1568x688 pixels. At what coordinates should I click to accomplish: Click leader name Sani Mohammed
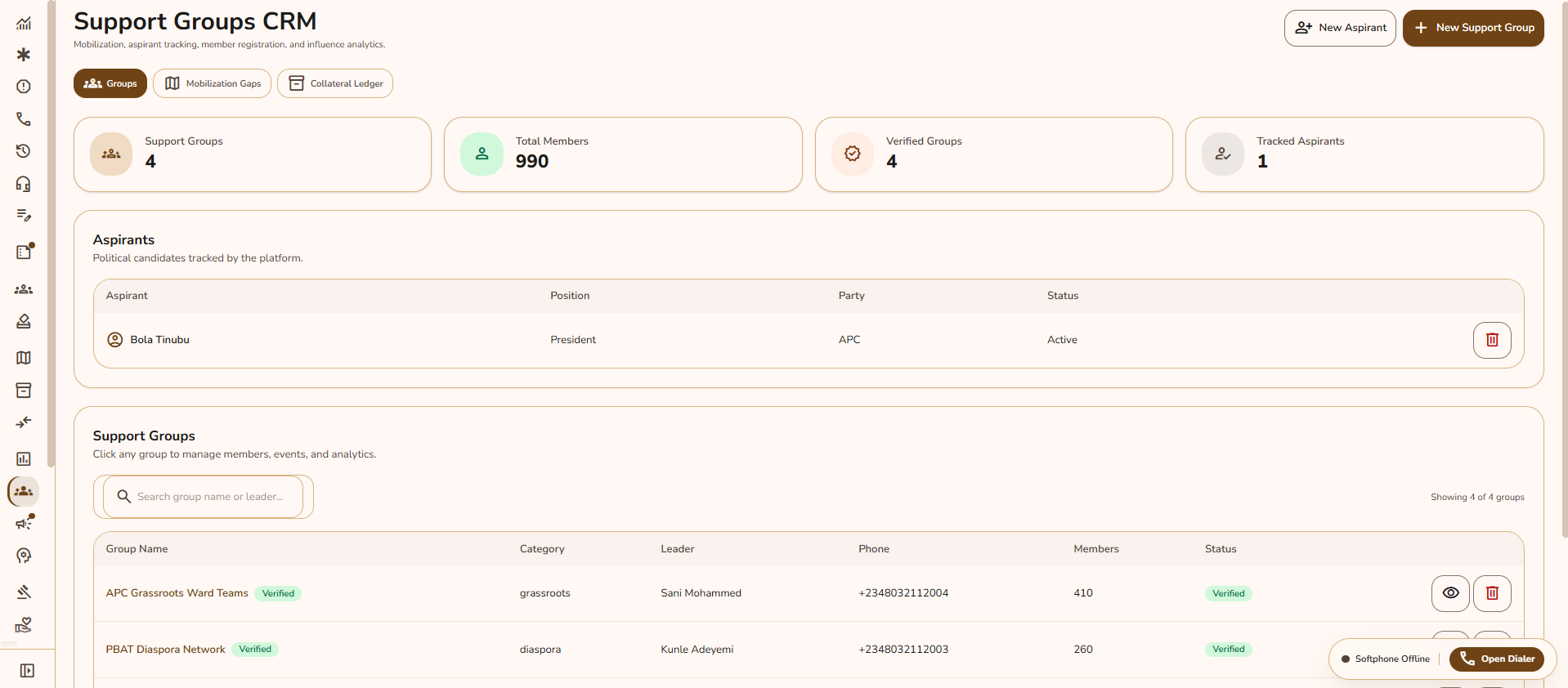pyautogui.click(x=701, y=593)
